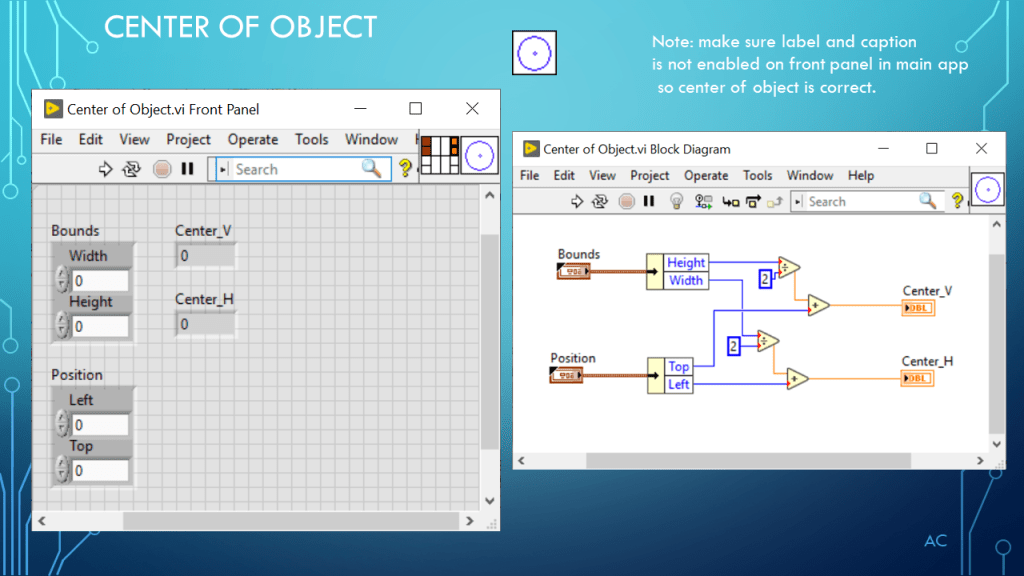
Task: Open Help menu in Block Diagram
Action: click(860, 175)
